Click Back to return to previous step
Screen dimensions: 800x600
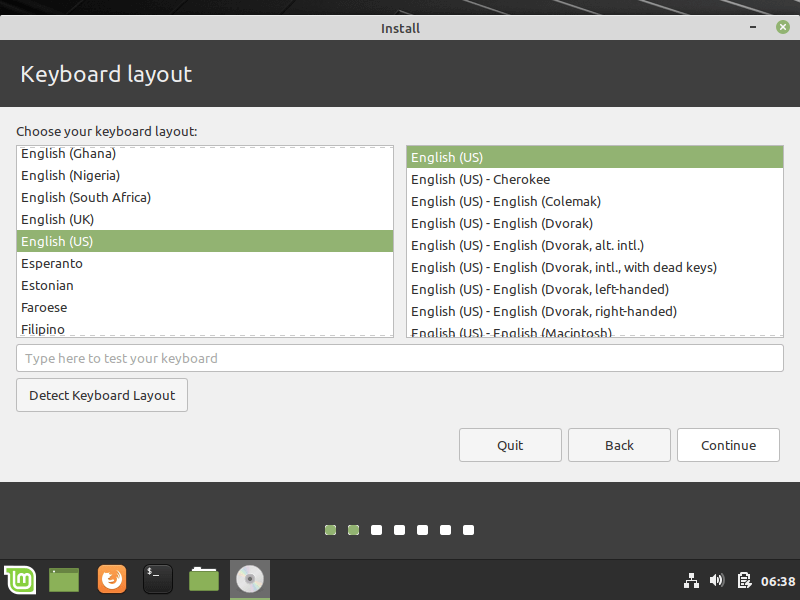click(x=619, y=445)
